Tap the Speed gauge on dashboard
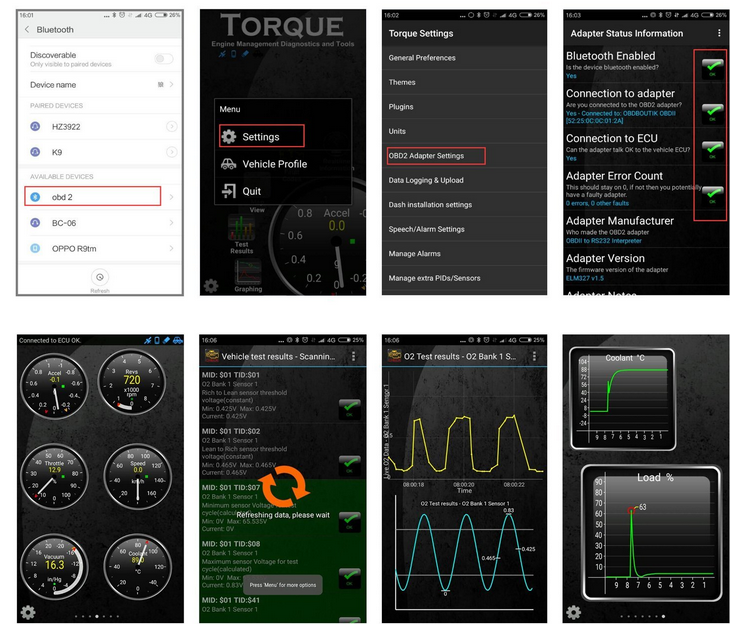 point(138,476)
